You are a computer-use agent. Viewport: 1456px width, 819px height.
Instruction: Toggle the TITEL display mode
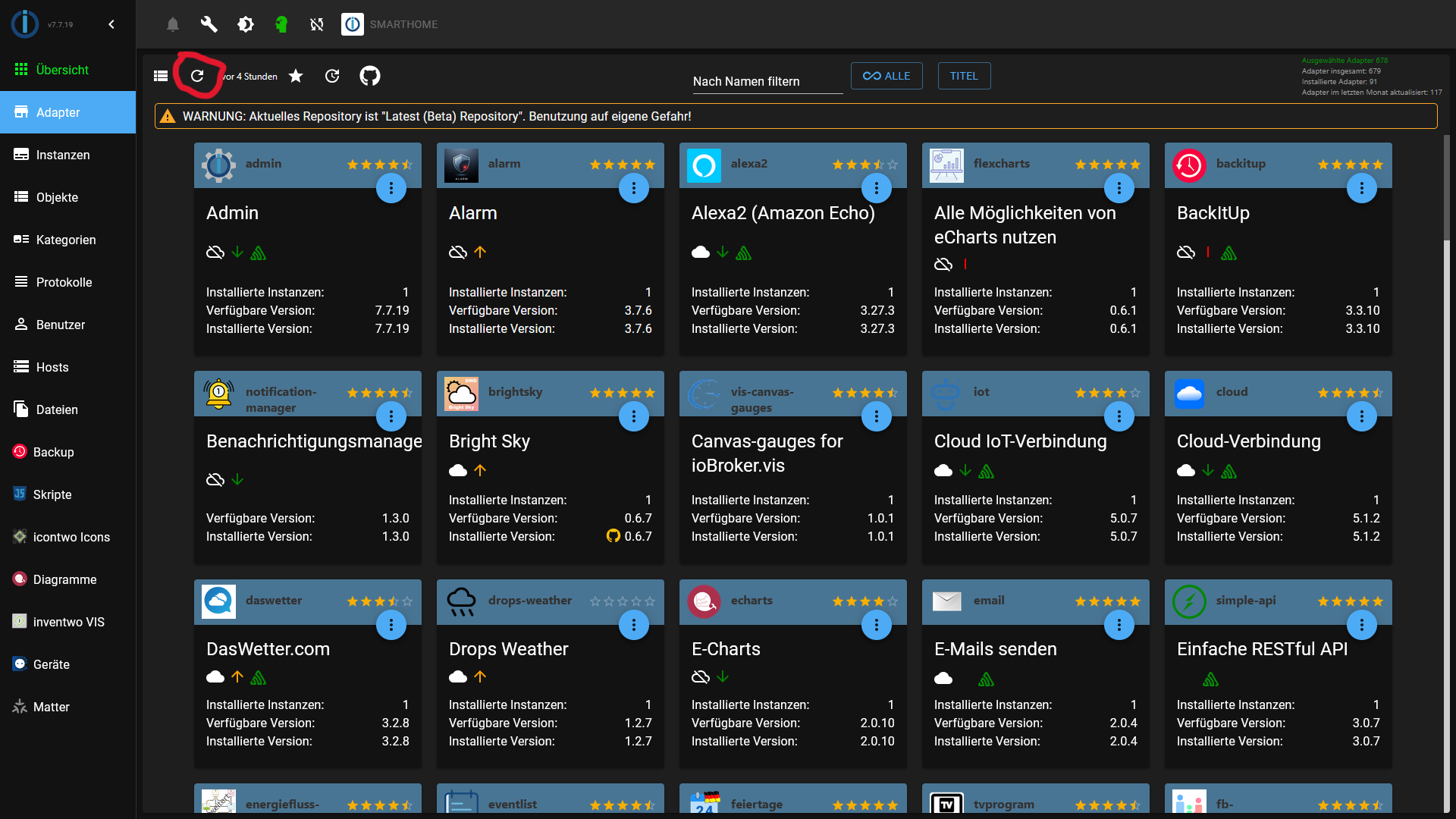964,76
